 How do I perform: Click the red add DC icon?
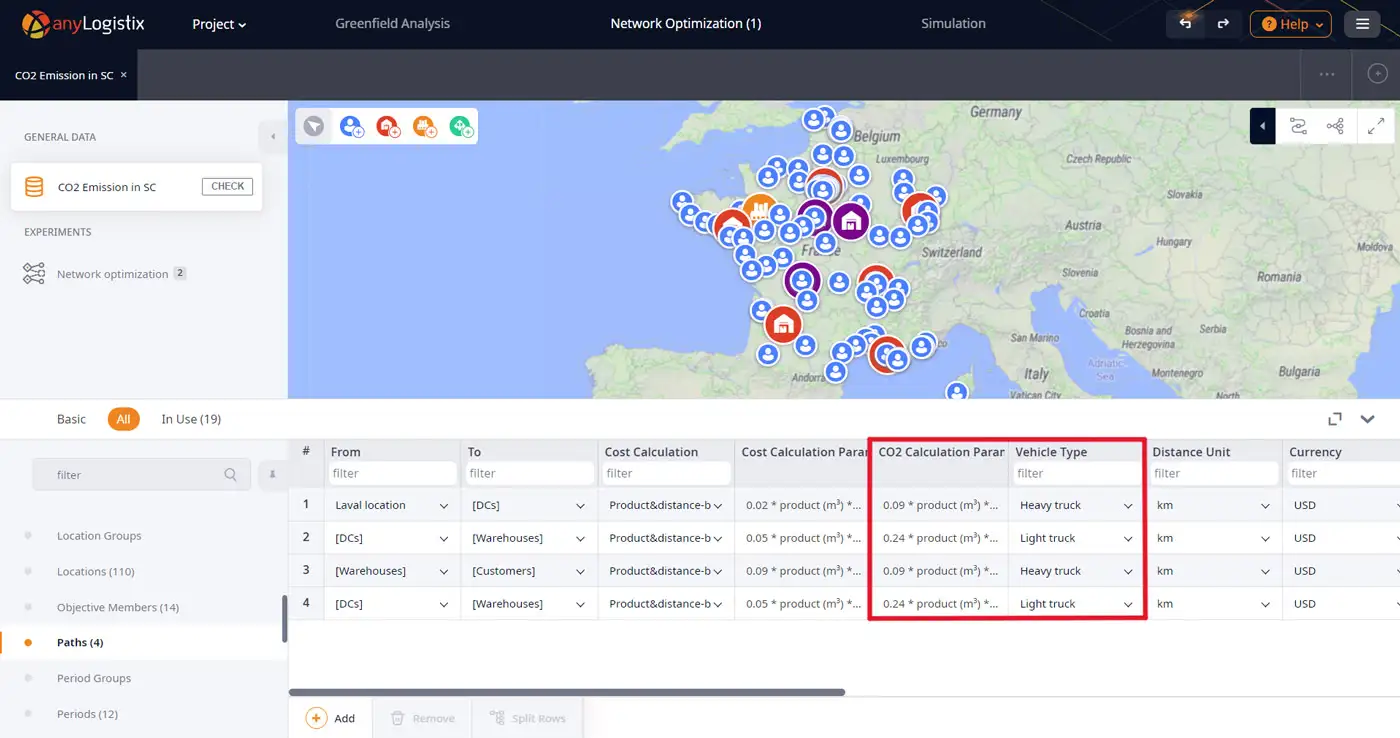(x=387, y=126)
